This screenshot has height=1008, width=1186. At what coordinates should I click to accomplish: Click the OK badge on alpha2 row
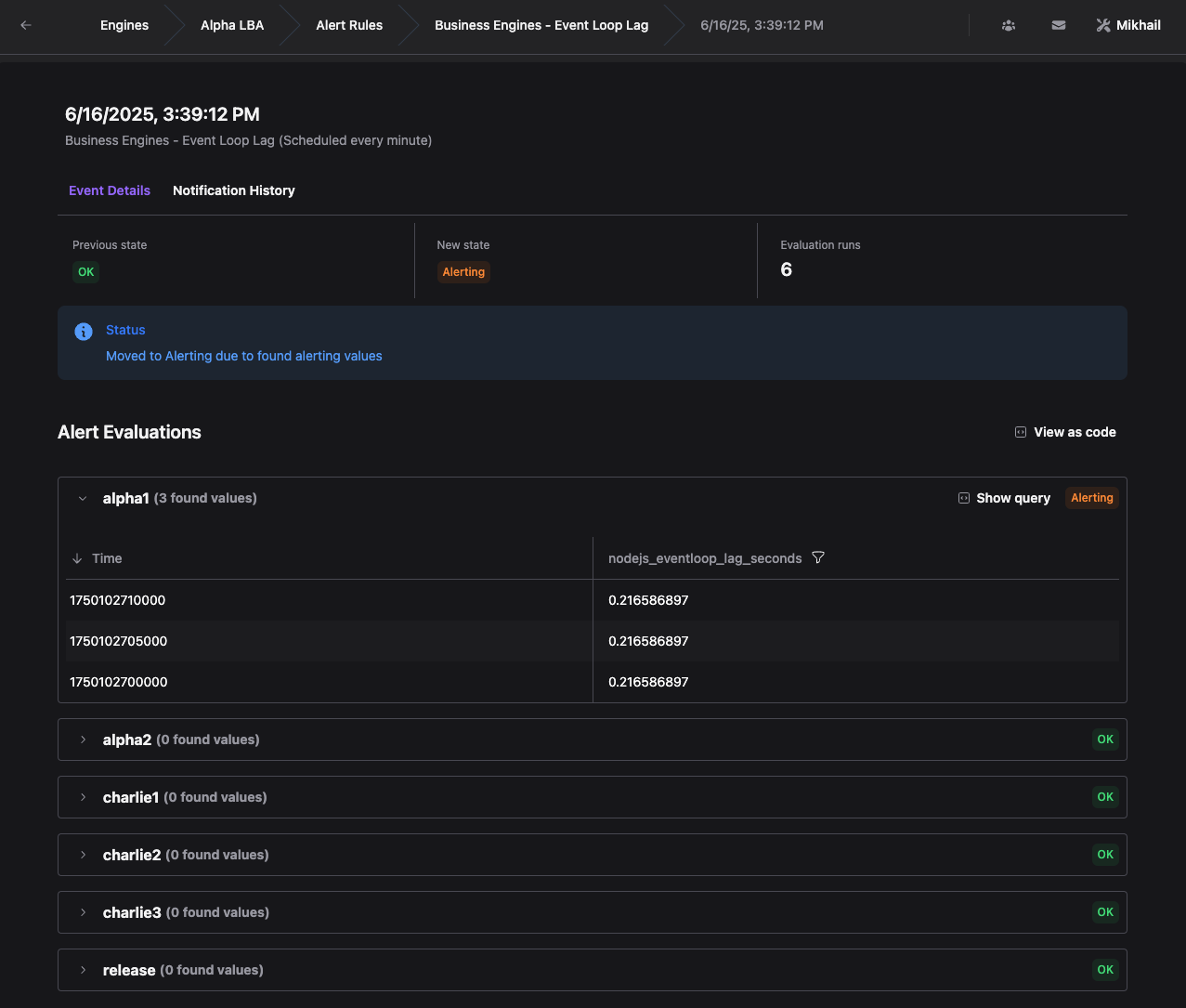point(1105,740)
